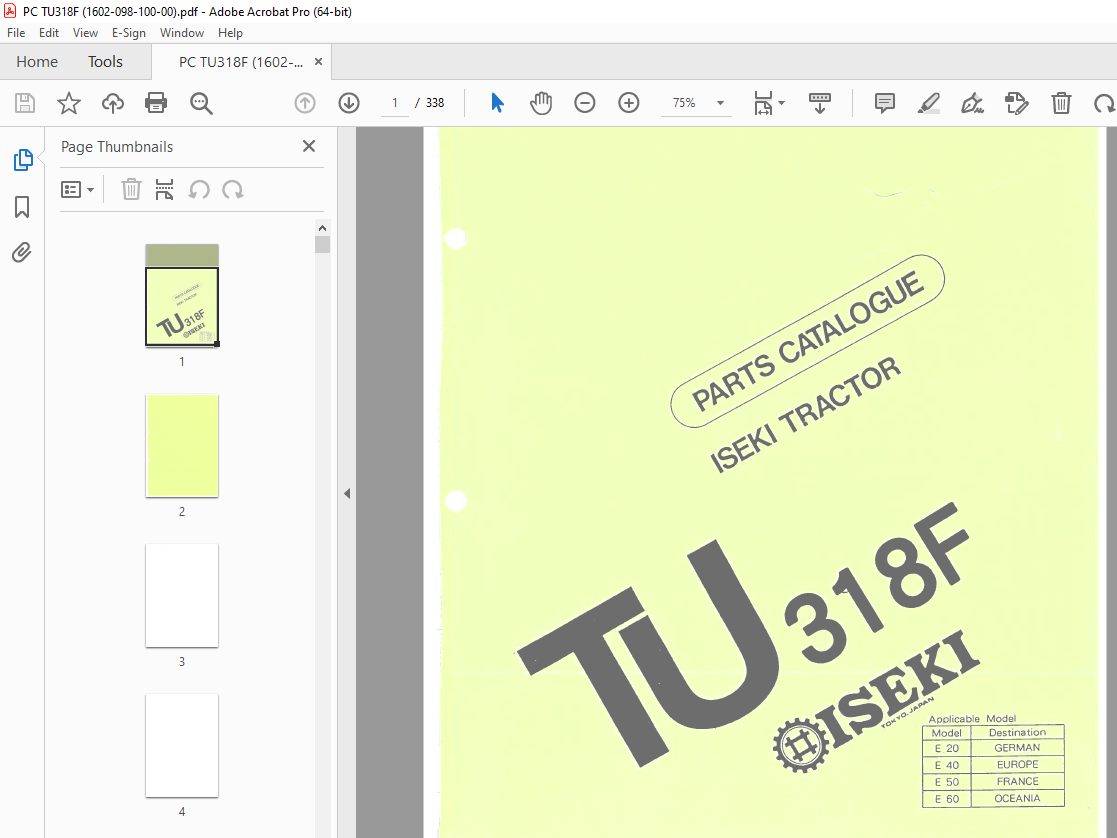
Task: Upload the file to cloud
Action: pyautogui.click(x=113, y=103)
